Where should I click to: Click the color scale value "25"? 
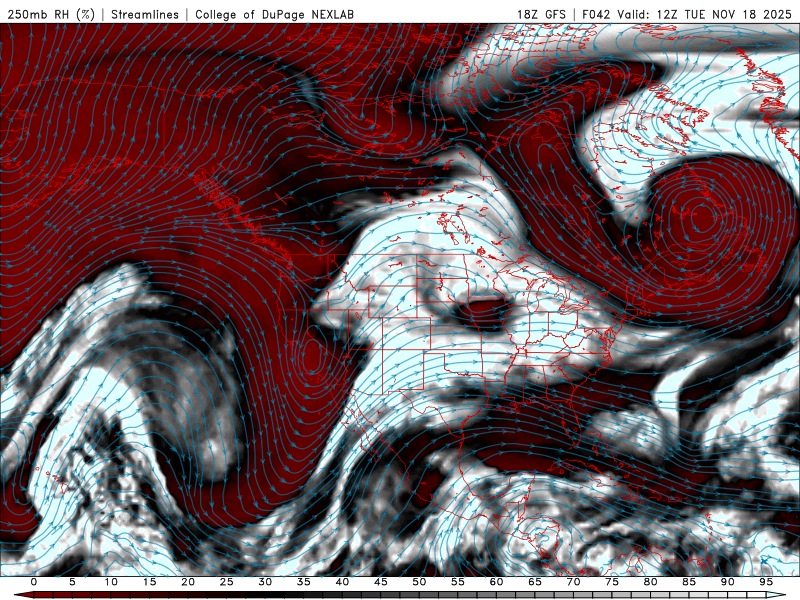coord(227,582)
